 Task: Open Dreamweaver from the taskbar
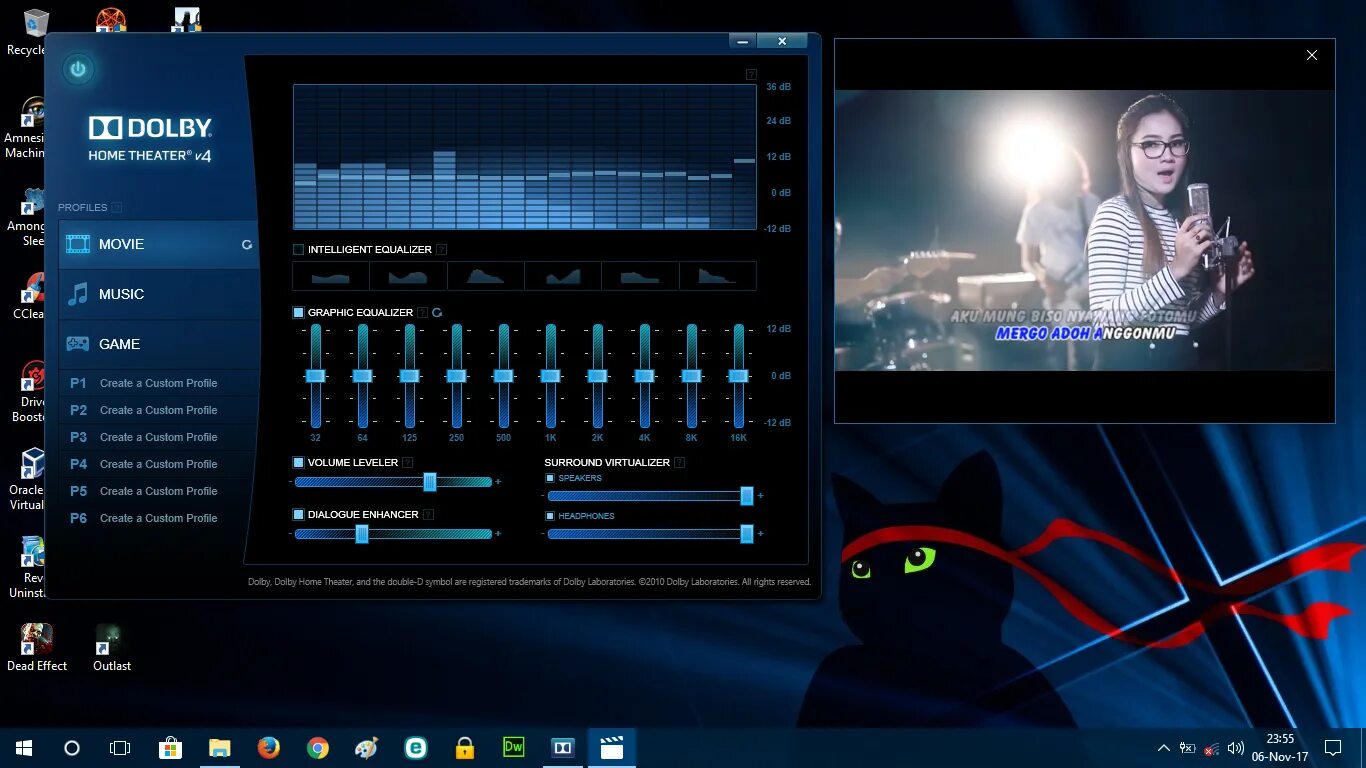tap(514, 748)
